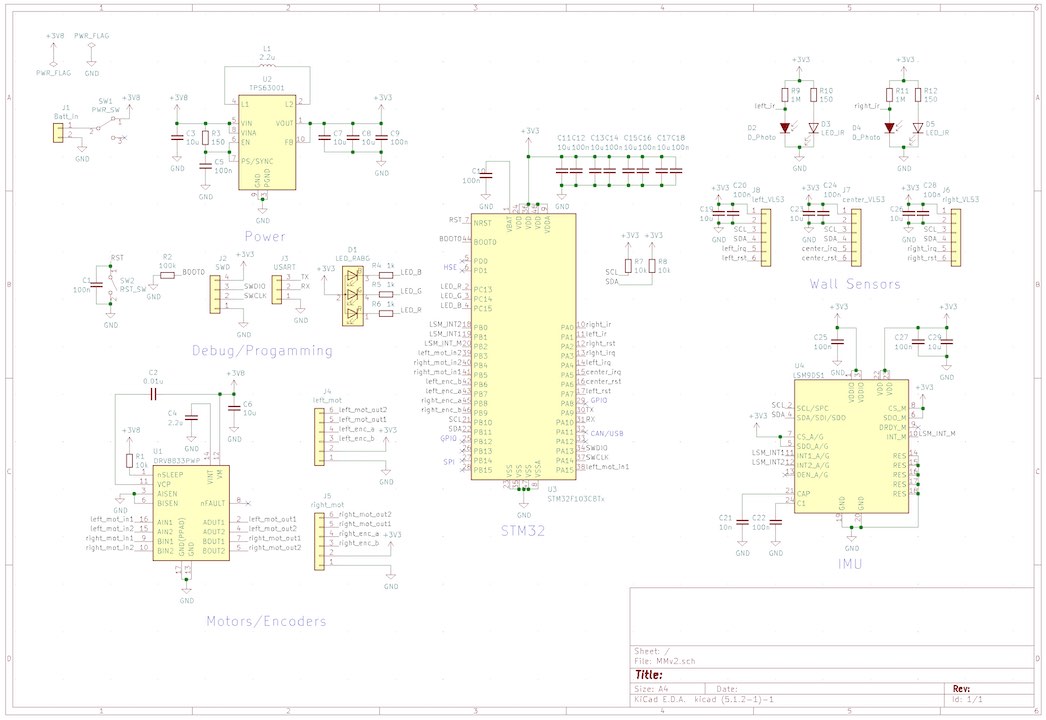Click the SWD connector J2 symbol

212,295
